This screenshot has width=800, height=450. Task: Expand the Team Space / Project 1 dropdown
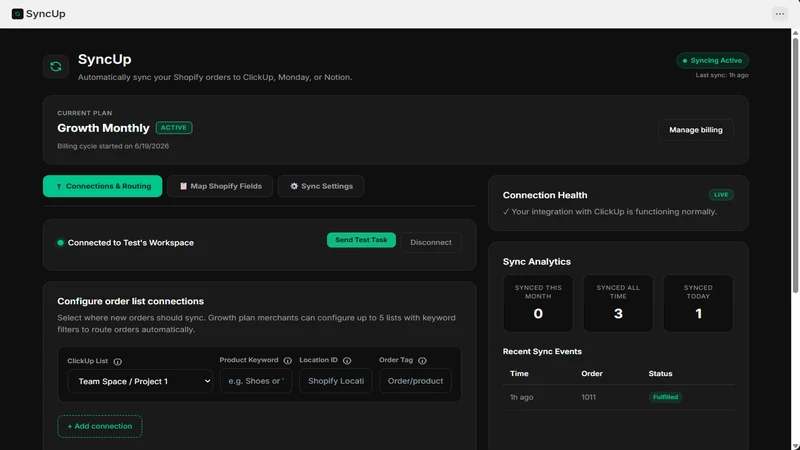tap(140, 381)
